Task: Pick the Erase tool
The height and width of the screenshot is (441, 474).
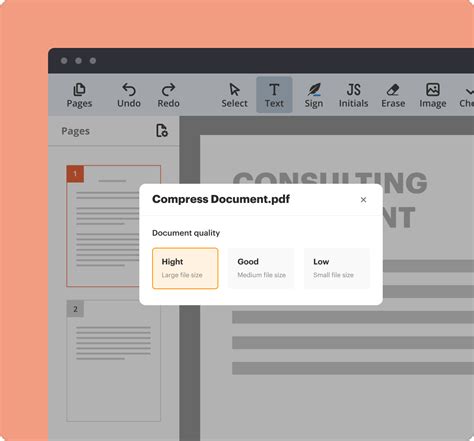Action: [x=393, y=95]
